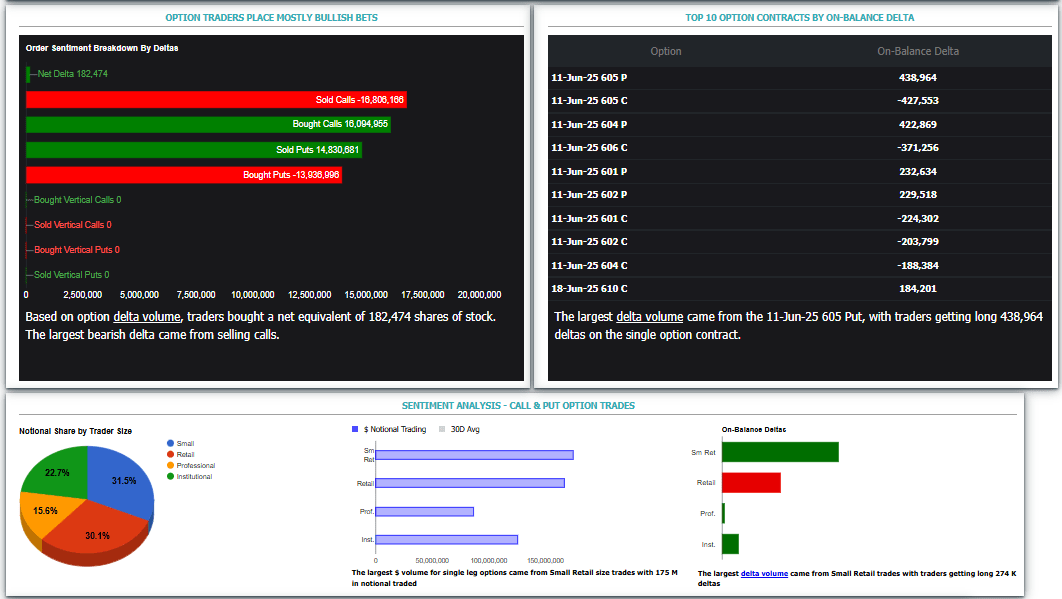This screenshot has width=1062, height=599.
Task: Click the orange Professional legend swatch
Action: 171,466
